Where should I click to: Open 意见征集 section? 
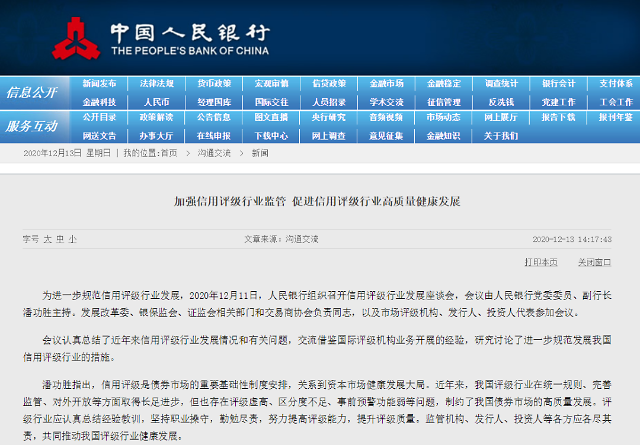(387, 136)
